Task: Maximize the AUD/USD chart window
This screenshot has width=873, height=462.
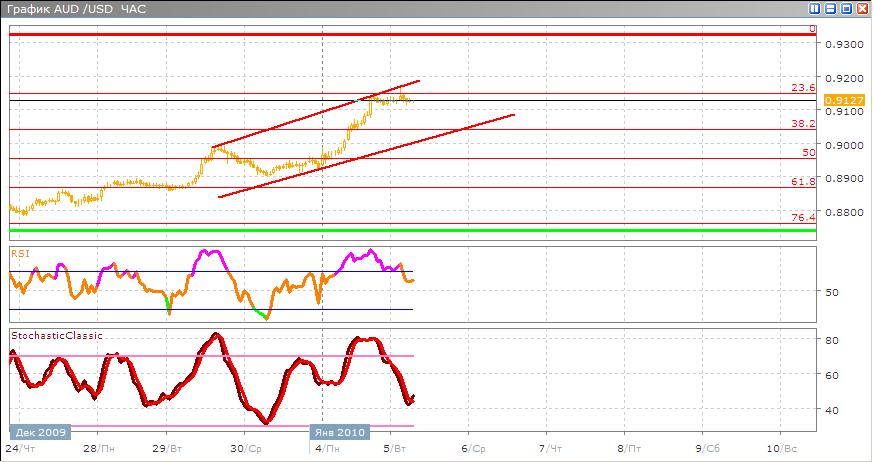Action: (x=846, y=9)
